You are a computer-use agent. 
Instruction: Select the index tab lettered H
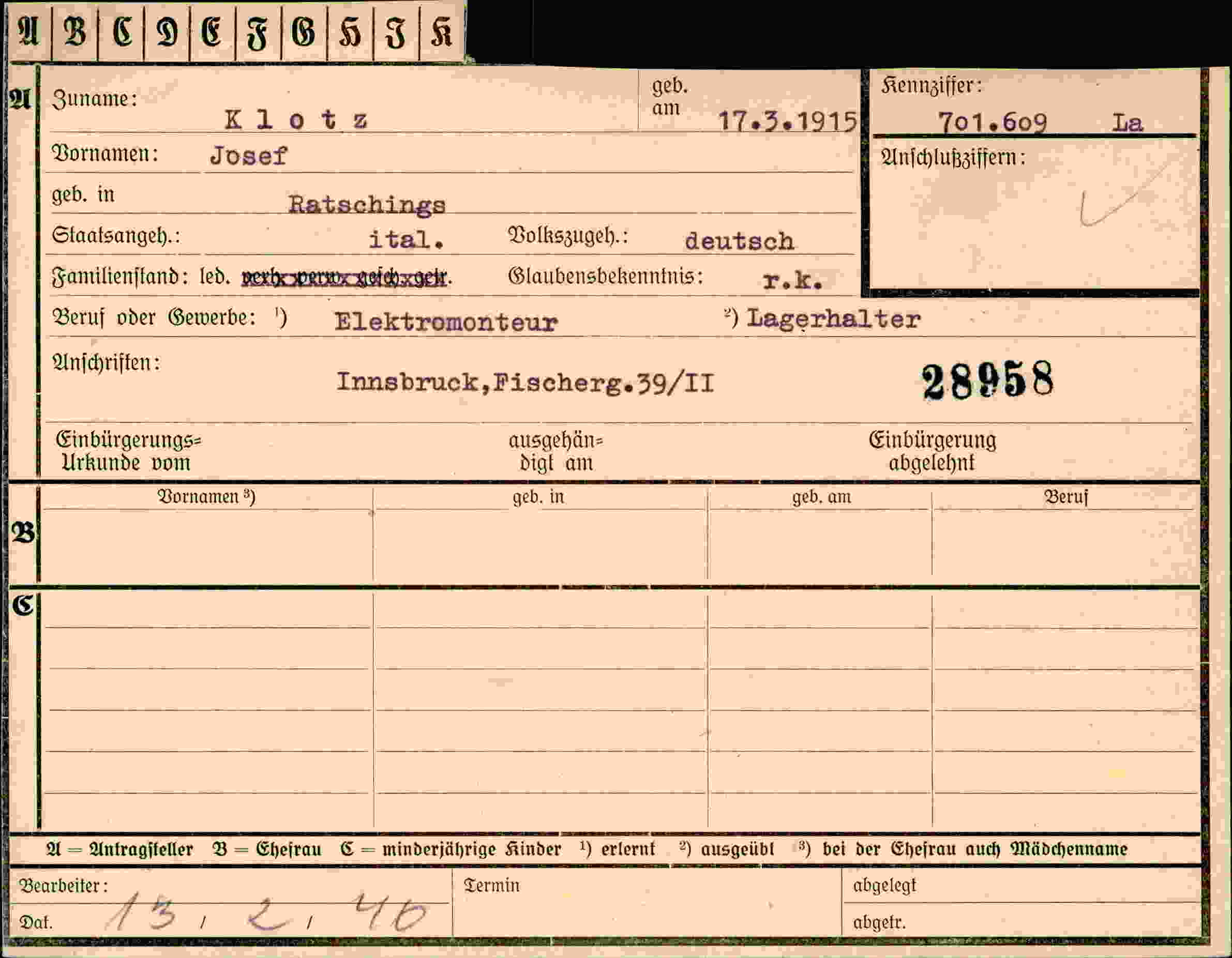coord(350,31)
